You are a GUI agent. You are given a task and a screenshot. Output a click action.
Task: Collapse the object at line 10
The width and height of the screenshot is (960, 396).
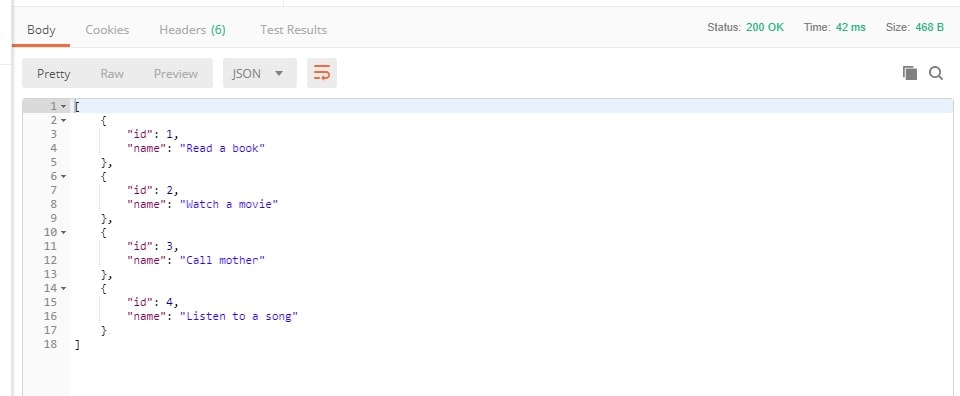click(x=64, y=233)
